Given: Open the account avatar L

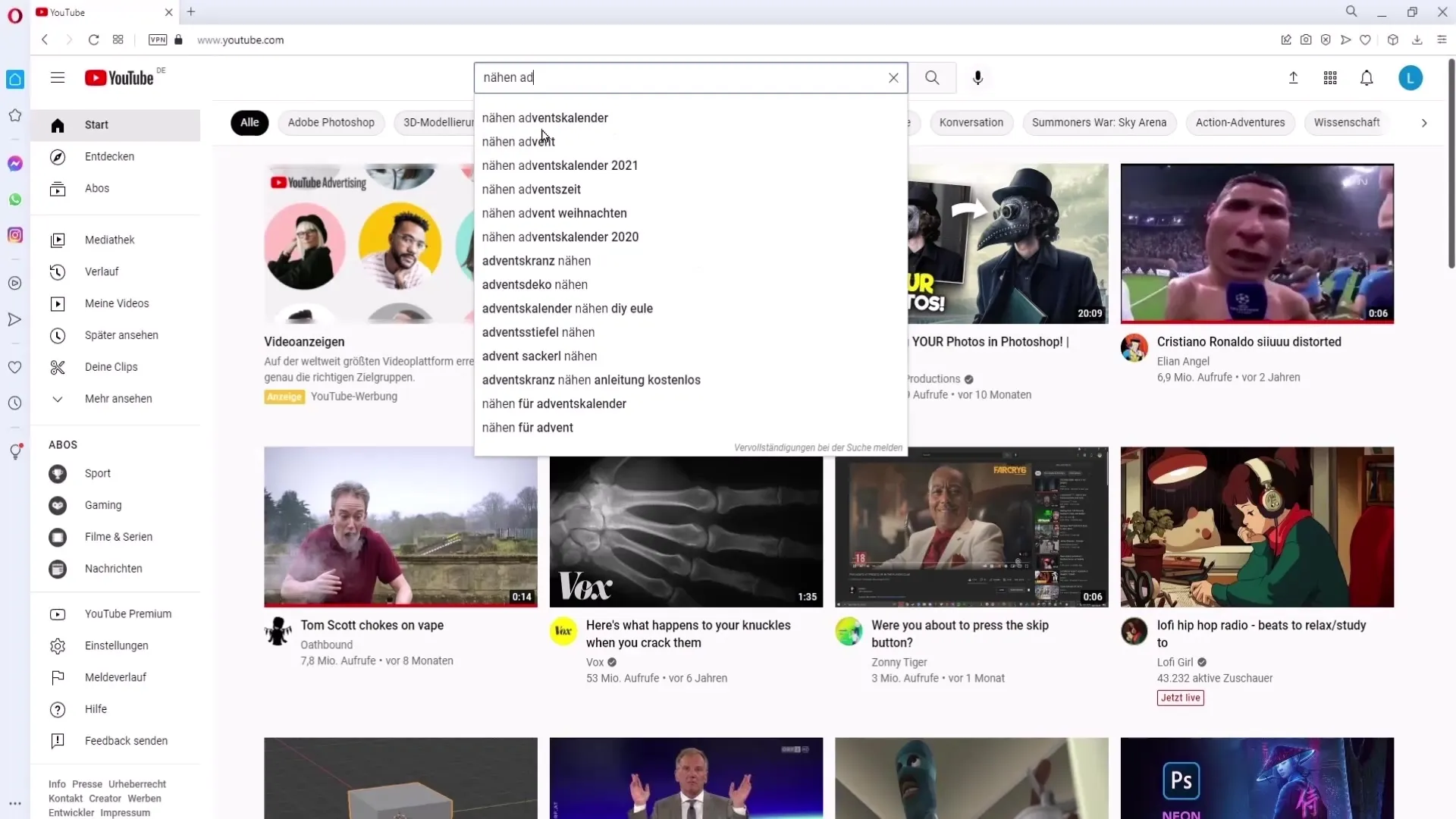Looking at the screenshot, I should tap(1410, 77).
